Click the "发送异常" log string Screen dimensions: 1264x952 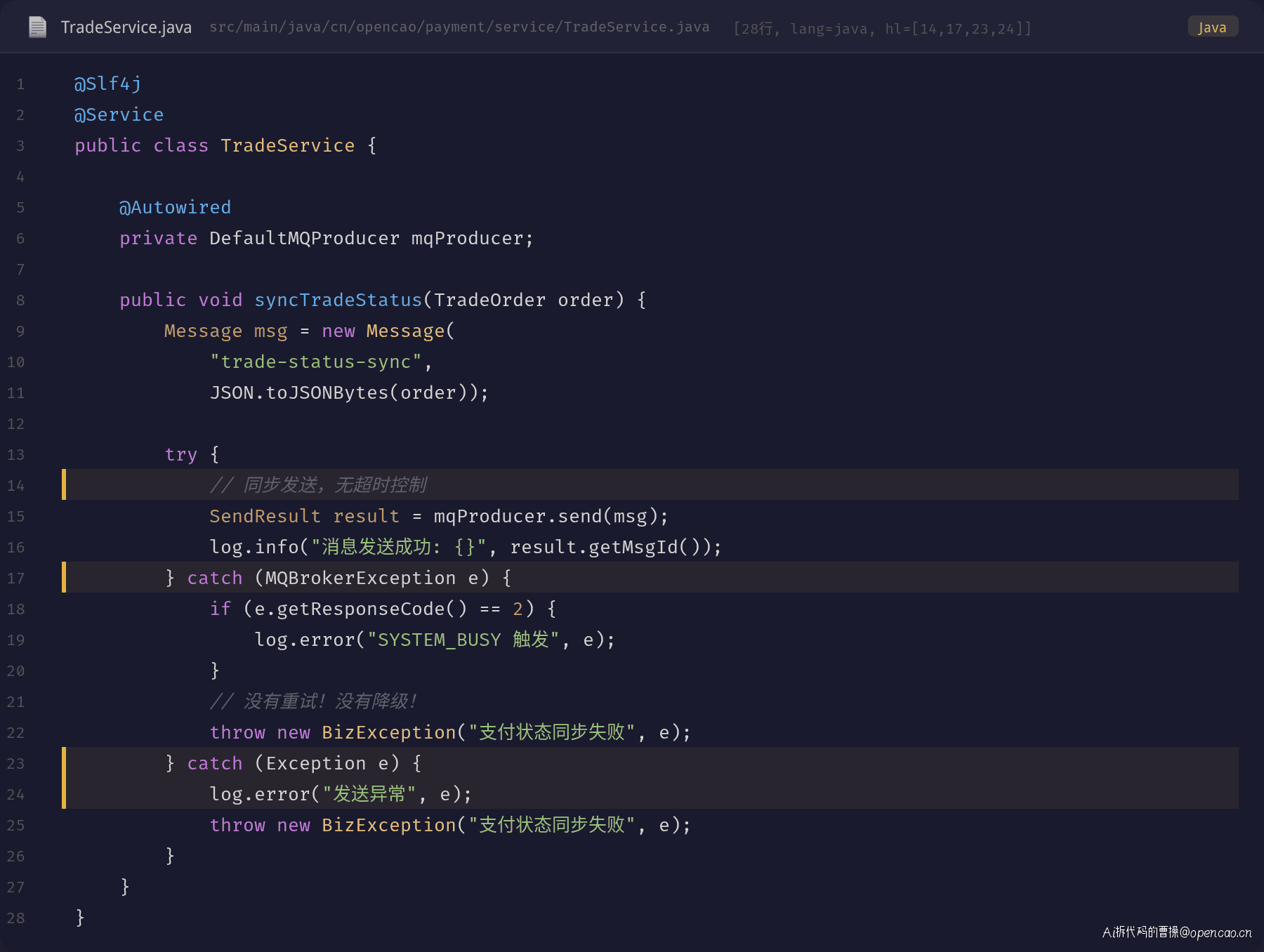[369, 794]
